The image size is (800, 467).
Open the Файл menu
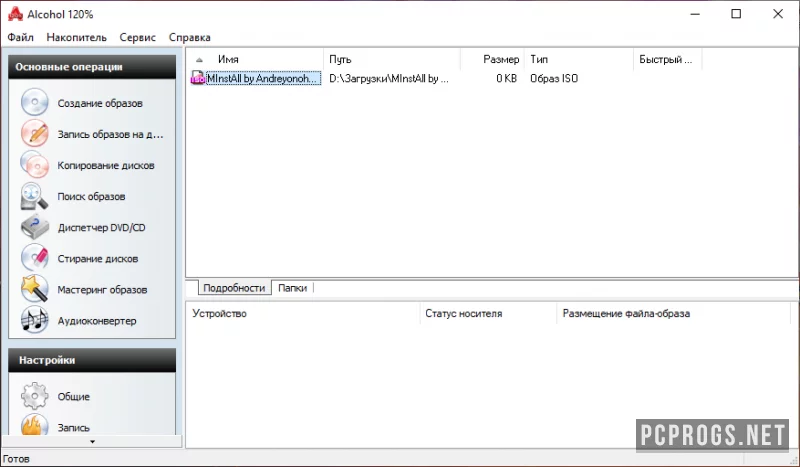20,37
